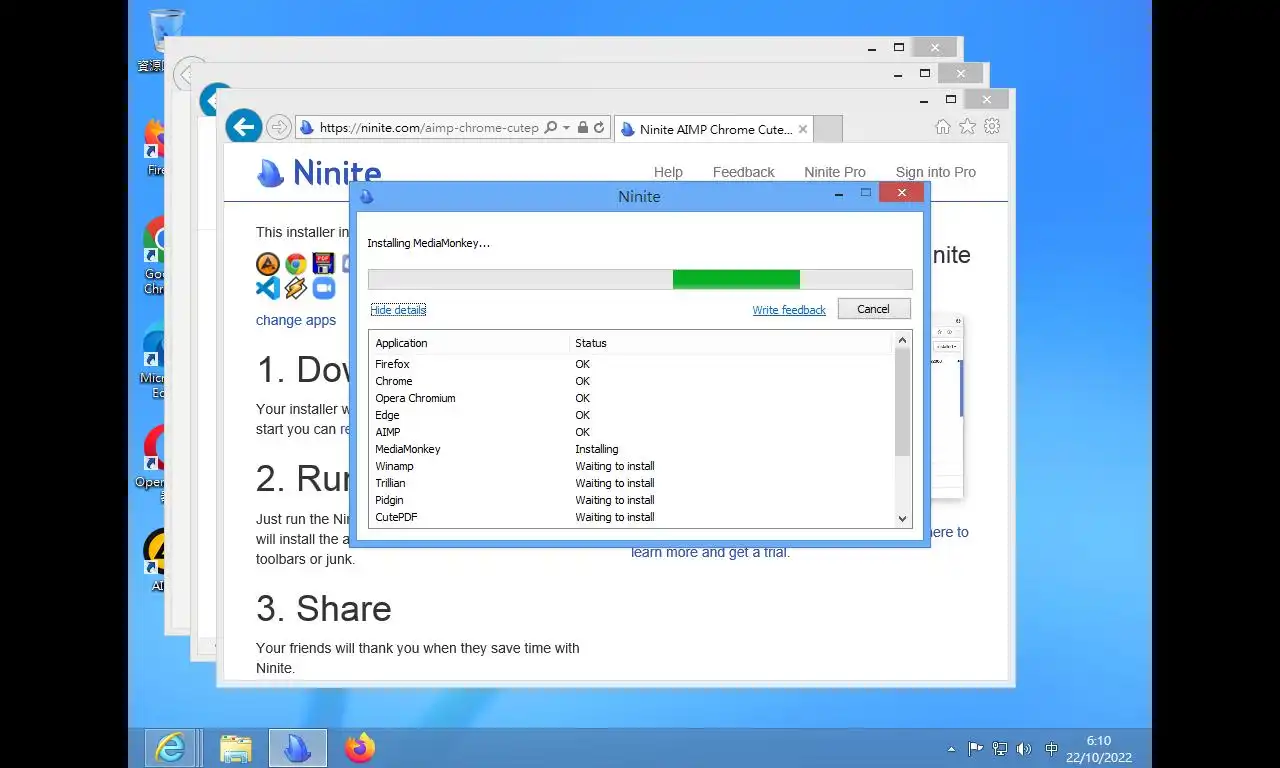Click the Ninite dialog title bar icon
The height and width of the screenshot is (768, 1280).
tap(366, 197)
